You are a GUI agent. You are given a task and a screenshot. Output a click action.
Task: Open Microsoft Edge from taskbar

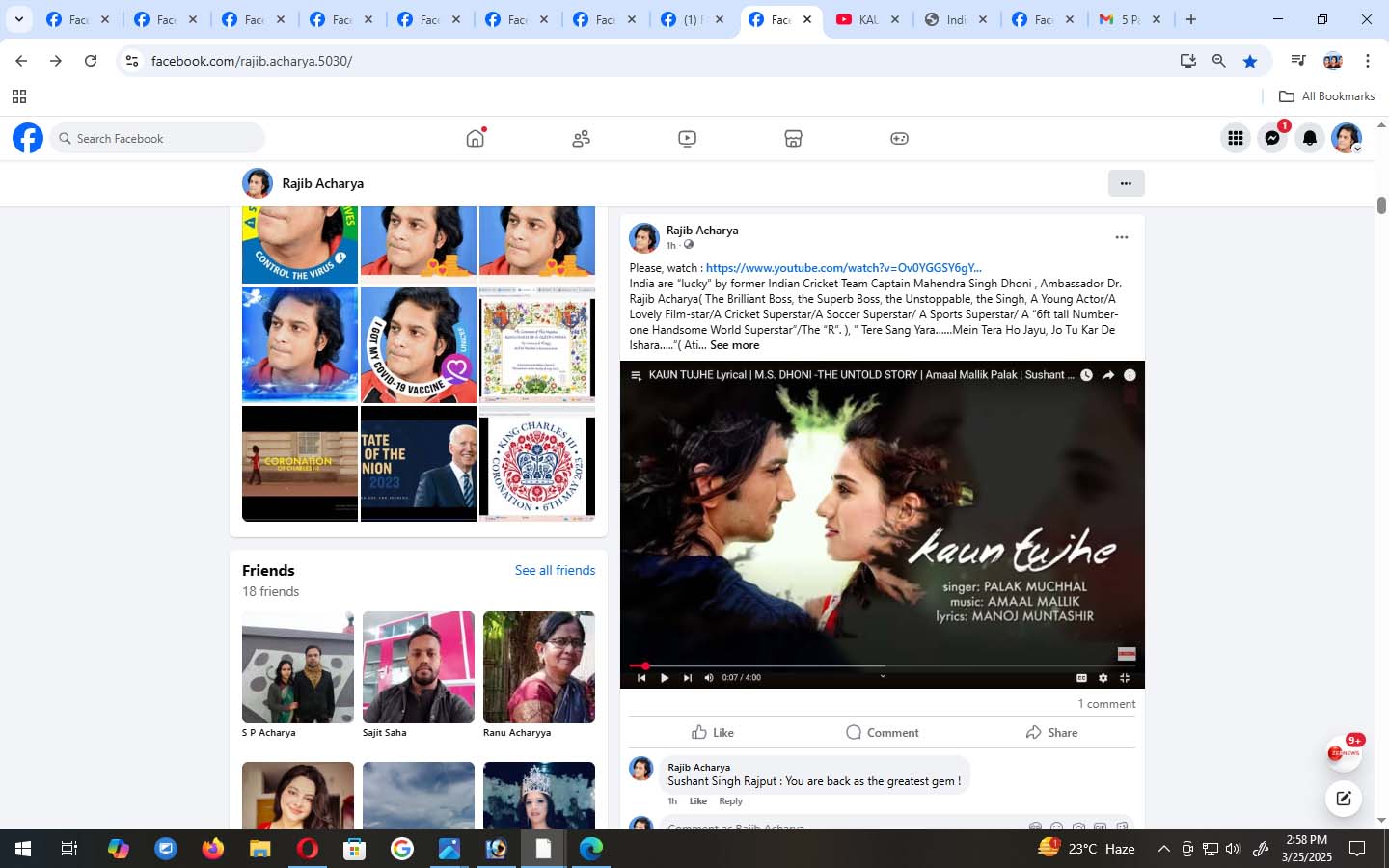(x=591, y=849)
